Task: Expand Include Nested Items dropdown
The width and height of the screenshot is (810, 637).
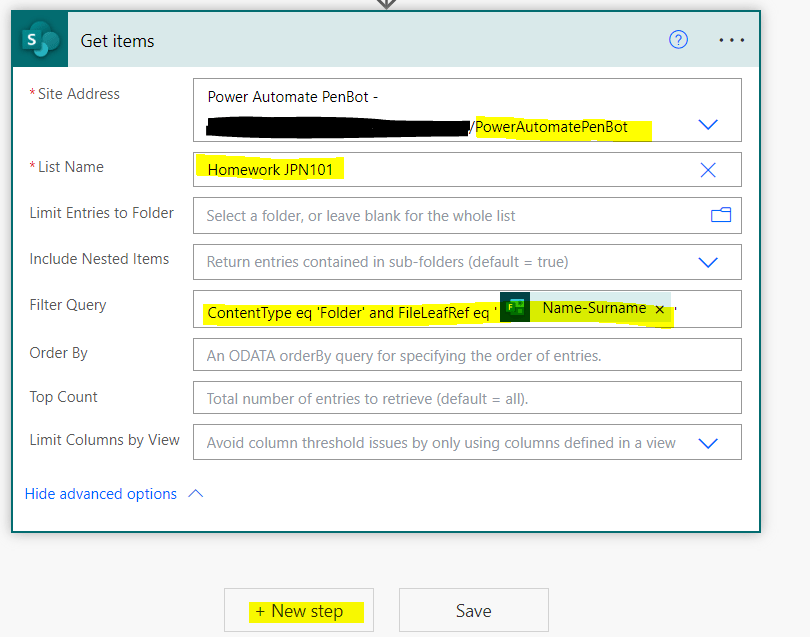Action: pos(708,262)
